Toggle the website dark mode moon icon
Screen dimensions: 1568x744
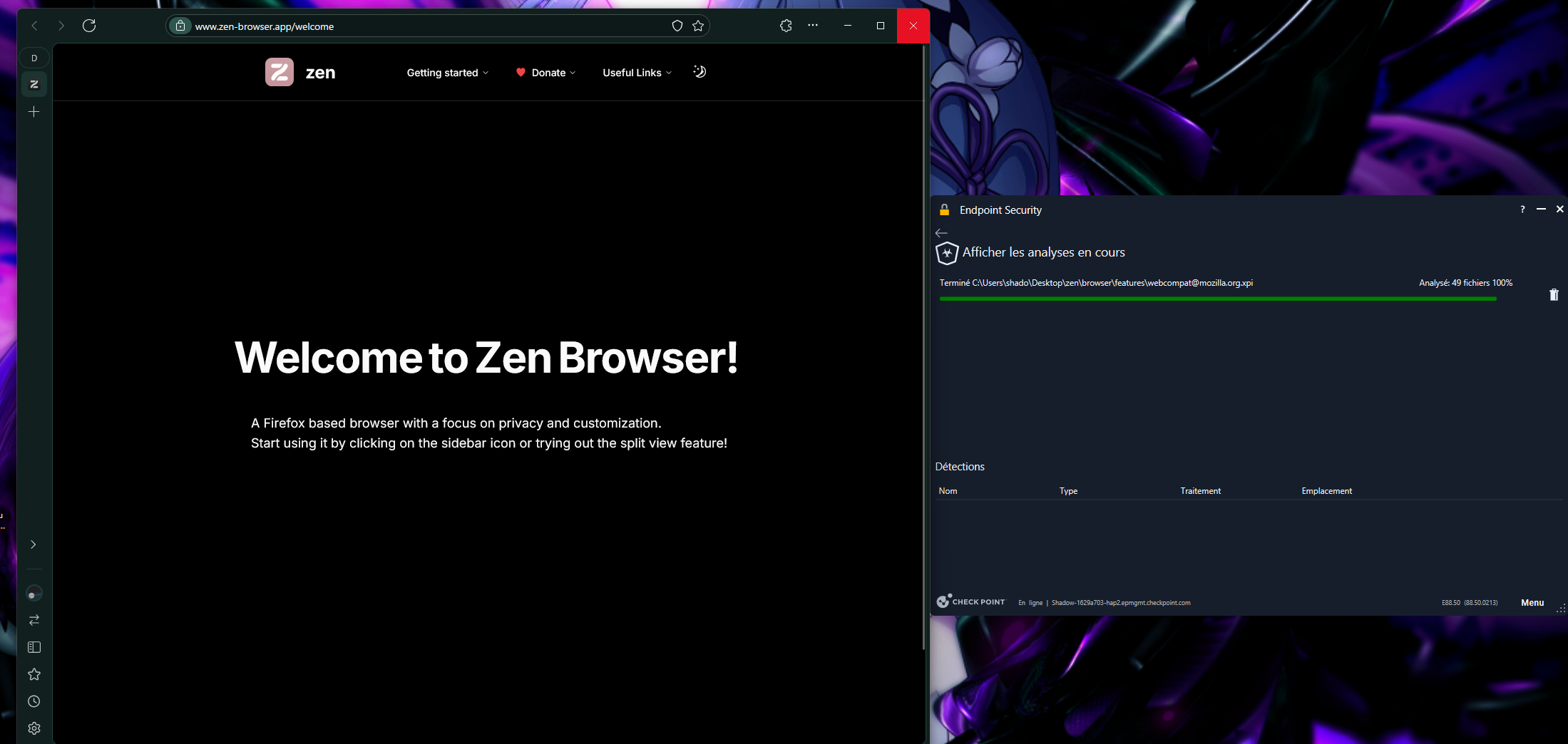[700, 71]
